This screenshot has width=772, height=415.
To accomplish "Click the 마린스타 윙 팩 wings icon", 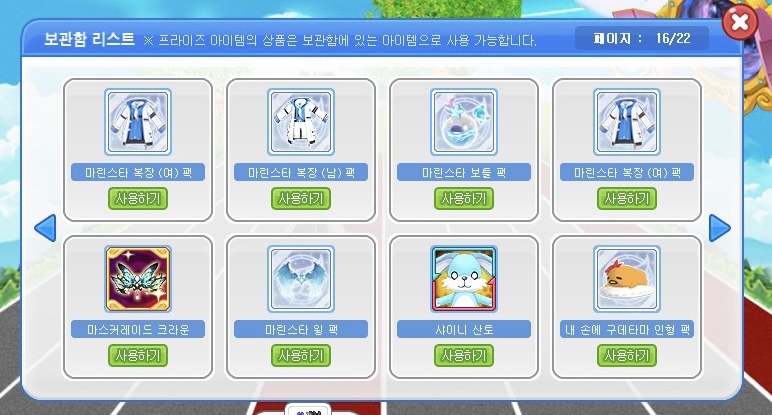I will tap(301, 279).
